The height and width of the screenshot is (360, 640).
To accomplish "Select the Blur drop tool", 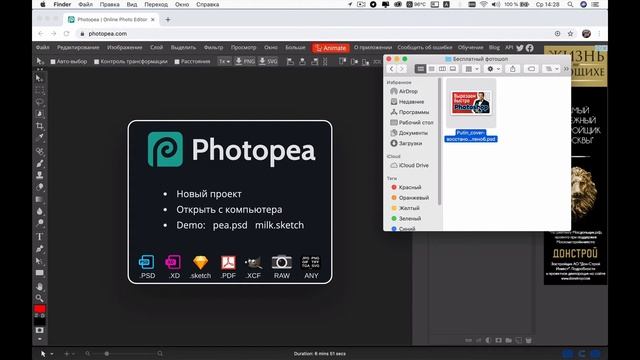I will coord(39,211).
